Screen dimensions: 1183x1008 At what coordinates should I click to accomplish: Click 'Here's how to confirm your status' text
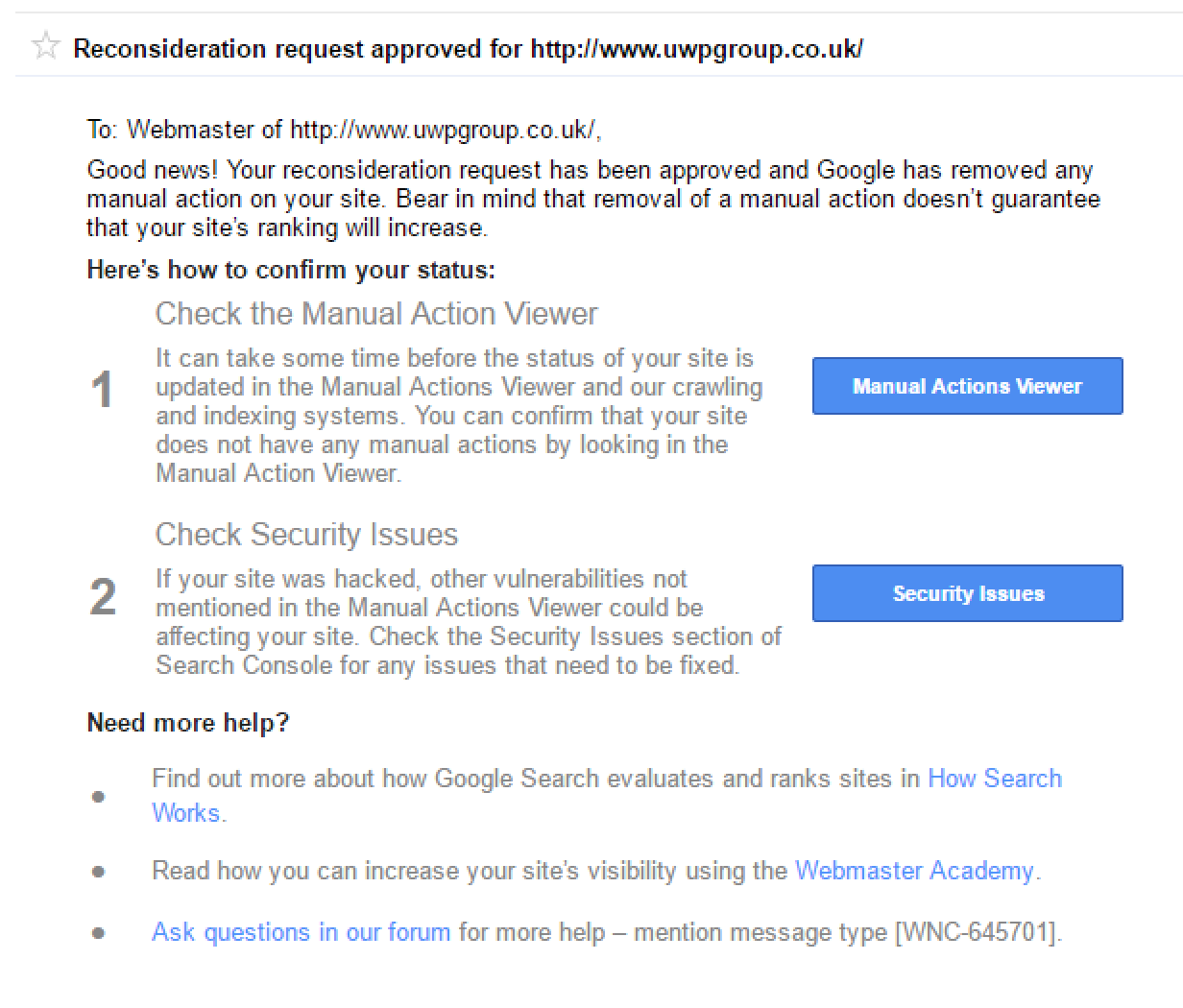click(x=291, y=270)
